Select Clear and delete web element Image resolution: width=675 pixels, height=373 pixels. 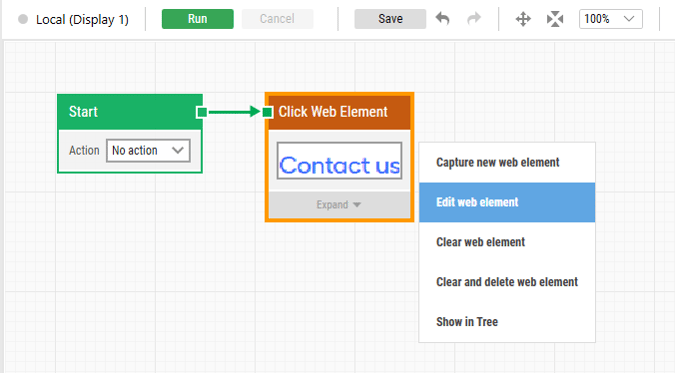click(507, 282)
